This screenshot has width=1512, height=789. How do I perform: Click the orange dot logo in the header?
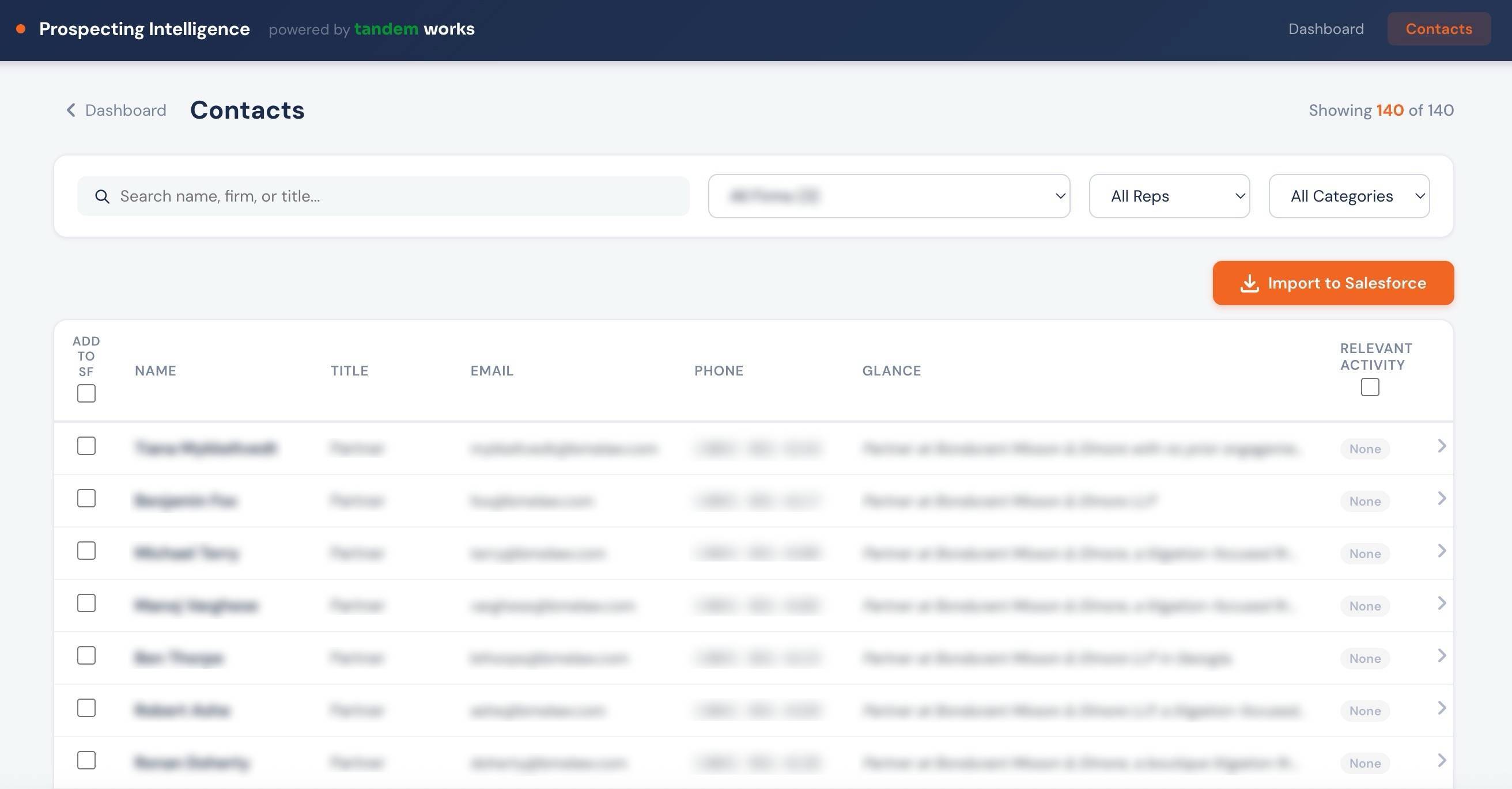21,28
